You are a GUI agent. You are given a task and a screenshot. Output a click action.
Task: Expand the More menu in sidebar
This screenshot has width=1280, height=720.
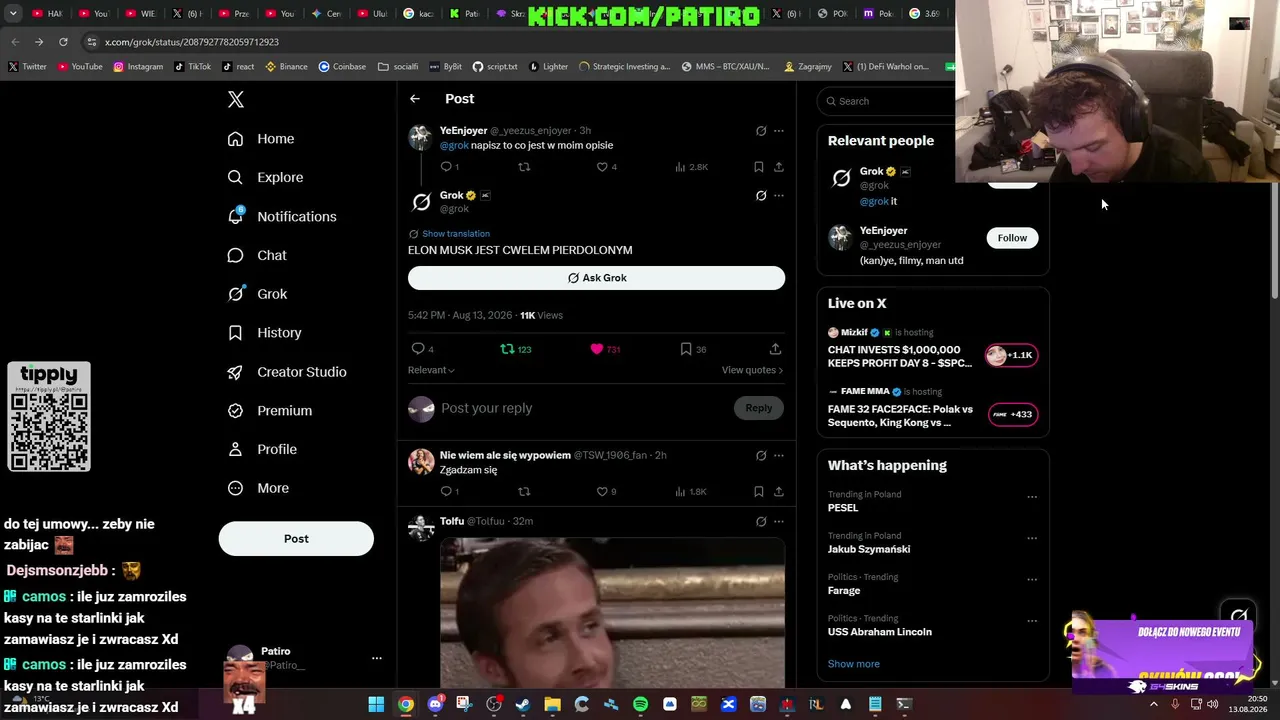tap(258, 489)
